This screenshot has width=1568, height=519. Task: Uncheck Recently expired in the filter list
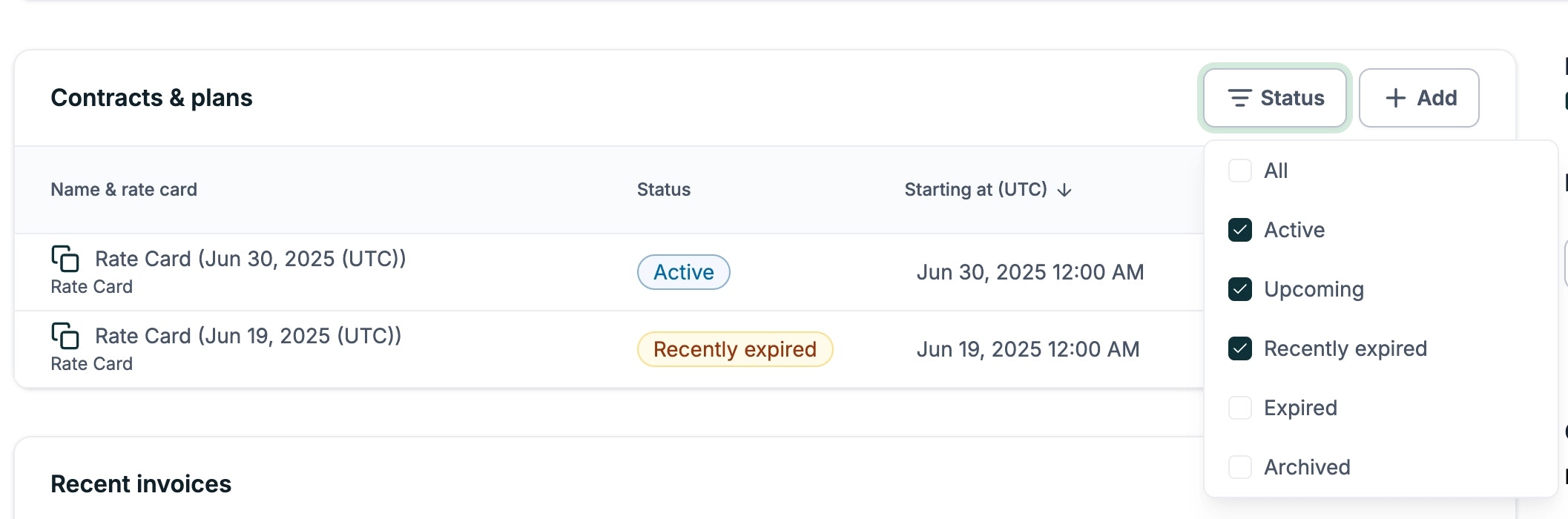coord(1239,348)
